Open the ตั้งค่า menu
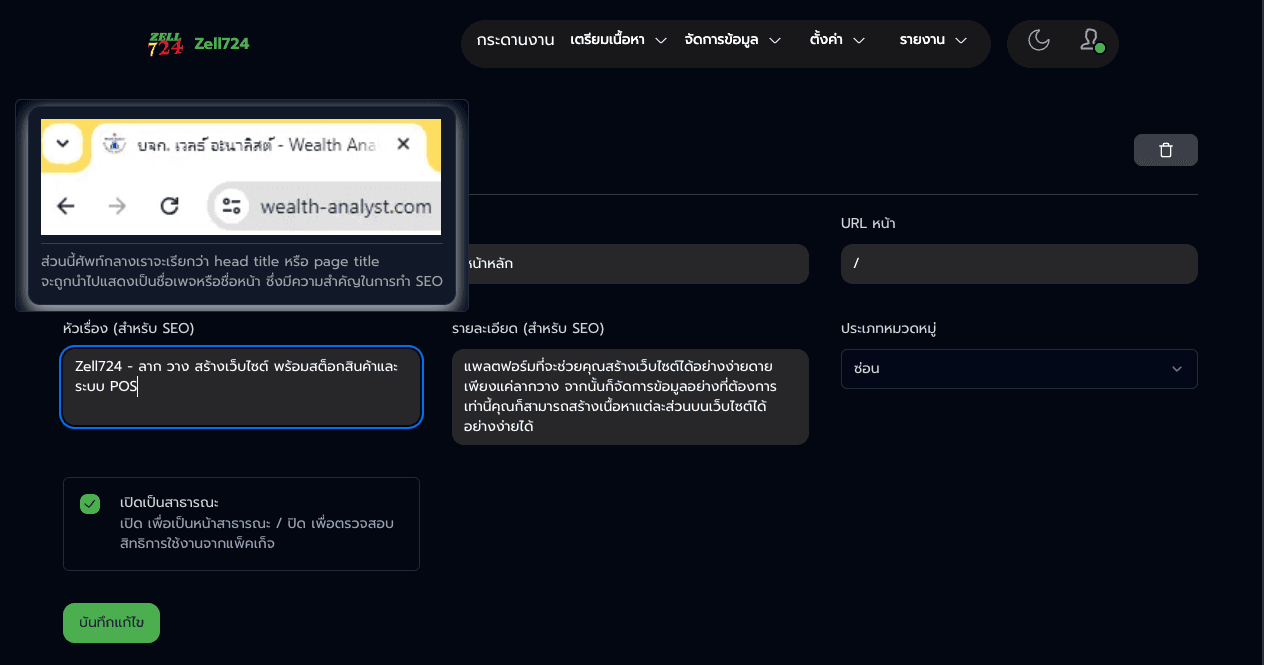Viewport: 1264px width, 665px height. 837,41
